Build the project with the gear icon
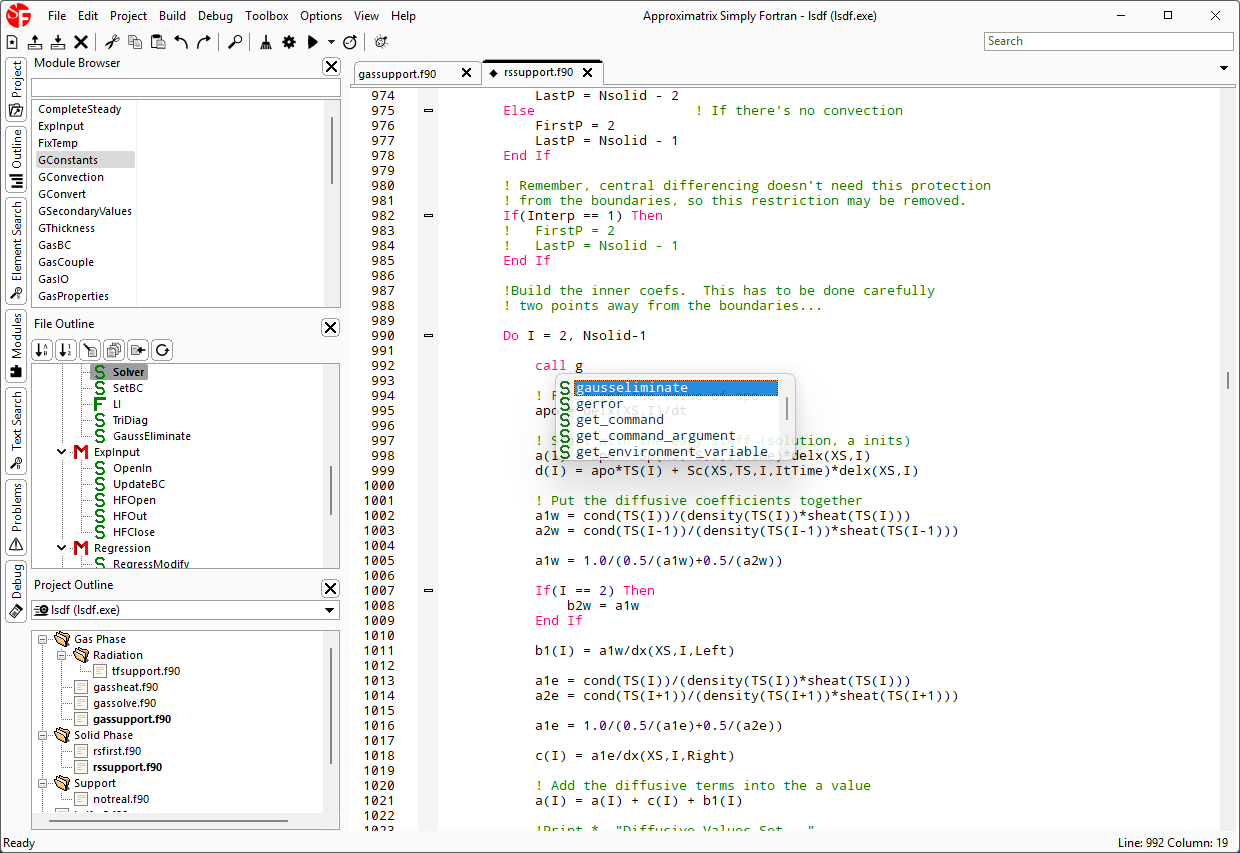1240x853 pixels. click(289, 42)
